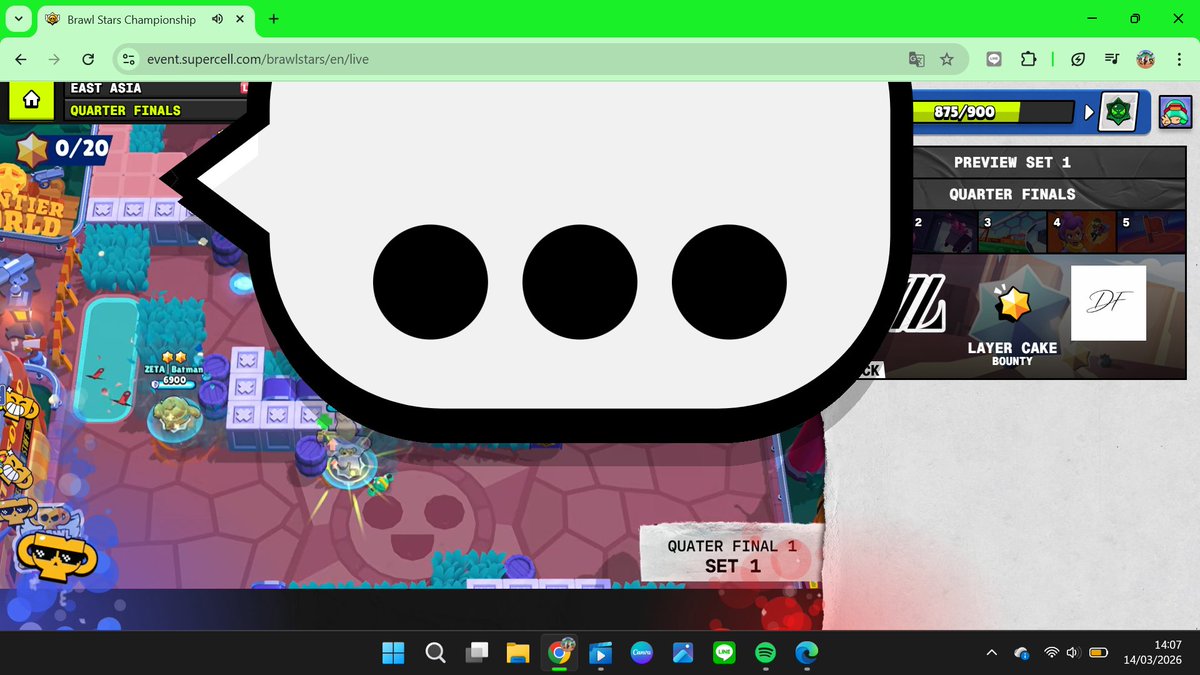Choose match thumbnail number 5
1200x675 pixels.
coord(1150,230)
